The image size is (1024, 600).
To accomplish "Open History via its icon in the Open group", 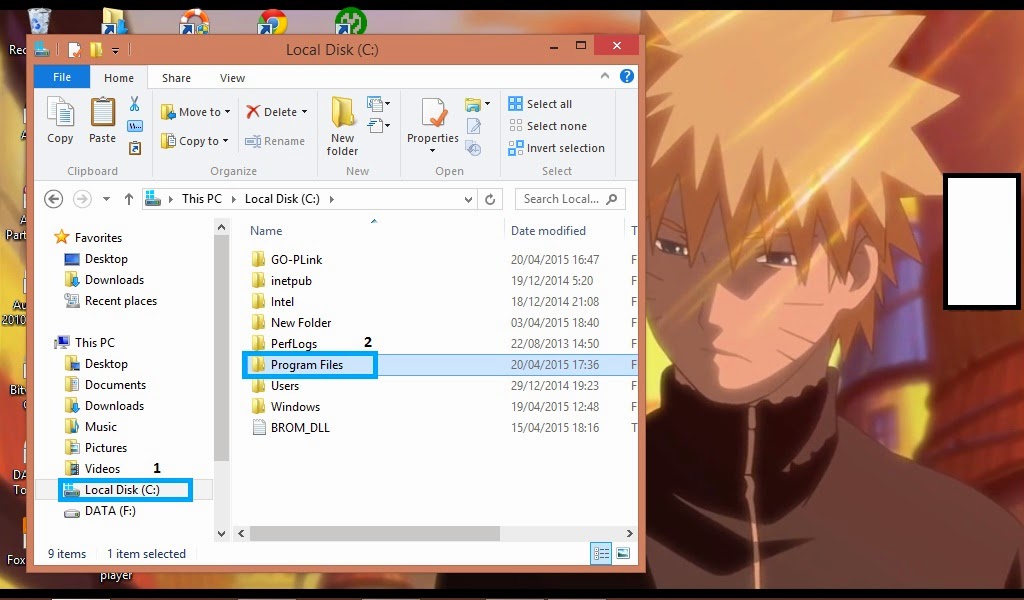I will pyautogui.click(x=472, y=148).
